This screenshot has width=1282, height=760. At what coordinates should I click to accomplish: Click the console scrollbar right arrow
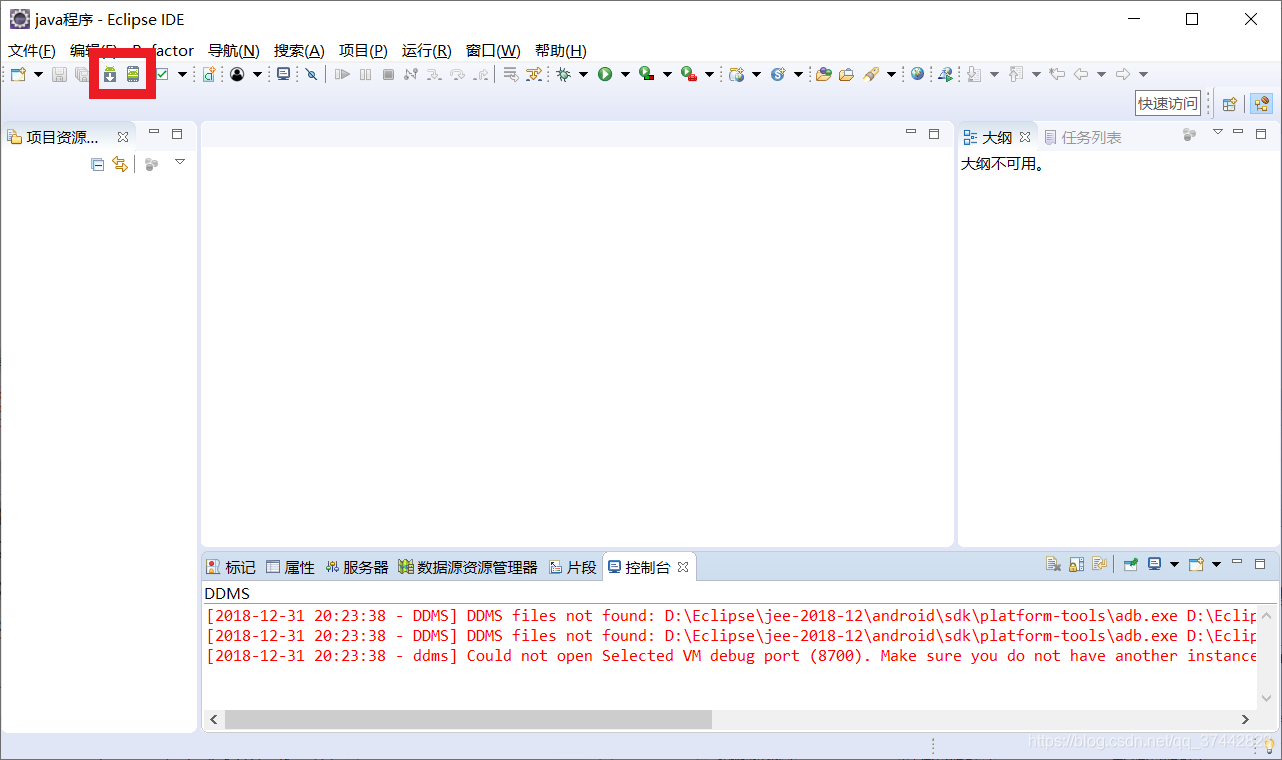(1246, 719)
